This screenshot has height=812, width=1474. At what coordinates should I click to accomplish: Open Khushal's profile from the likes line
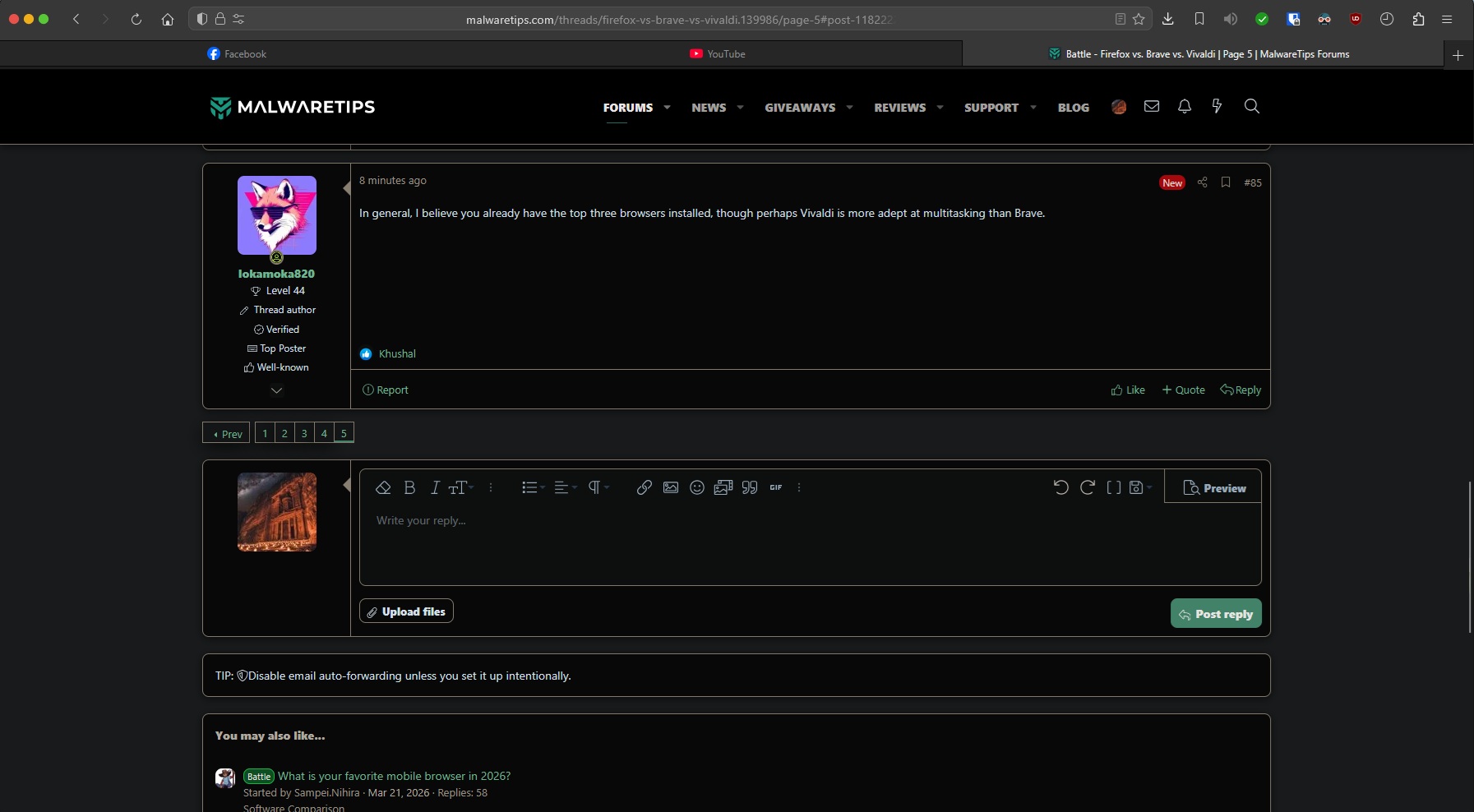397,353
